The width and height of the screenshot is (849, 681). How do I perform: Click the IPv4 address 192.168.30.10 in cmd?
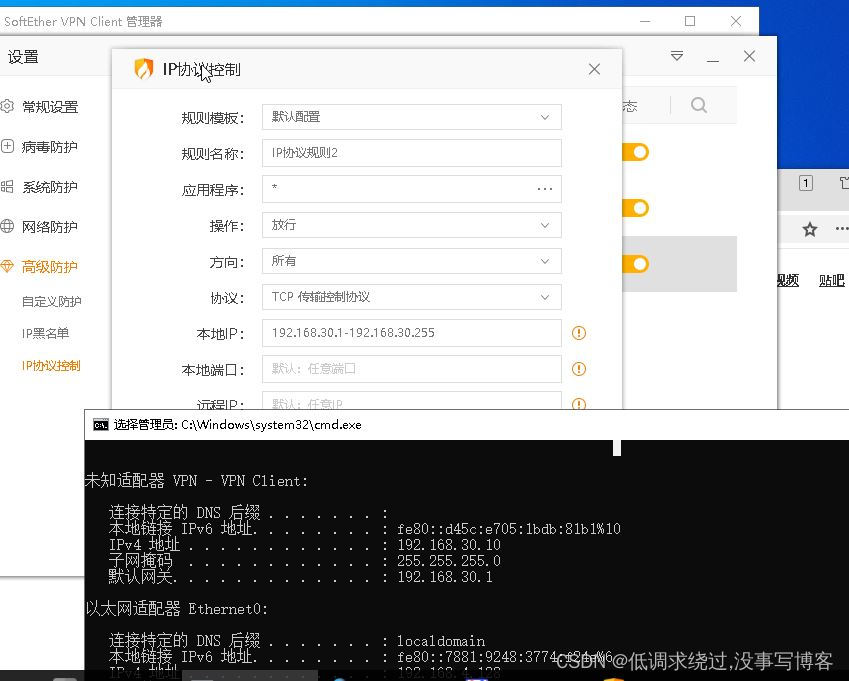pyautogui.click(x=449, y=545)
